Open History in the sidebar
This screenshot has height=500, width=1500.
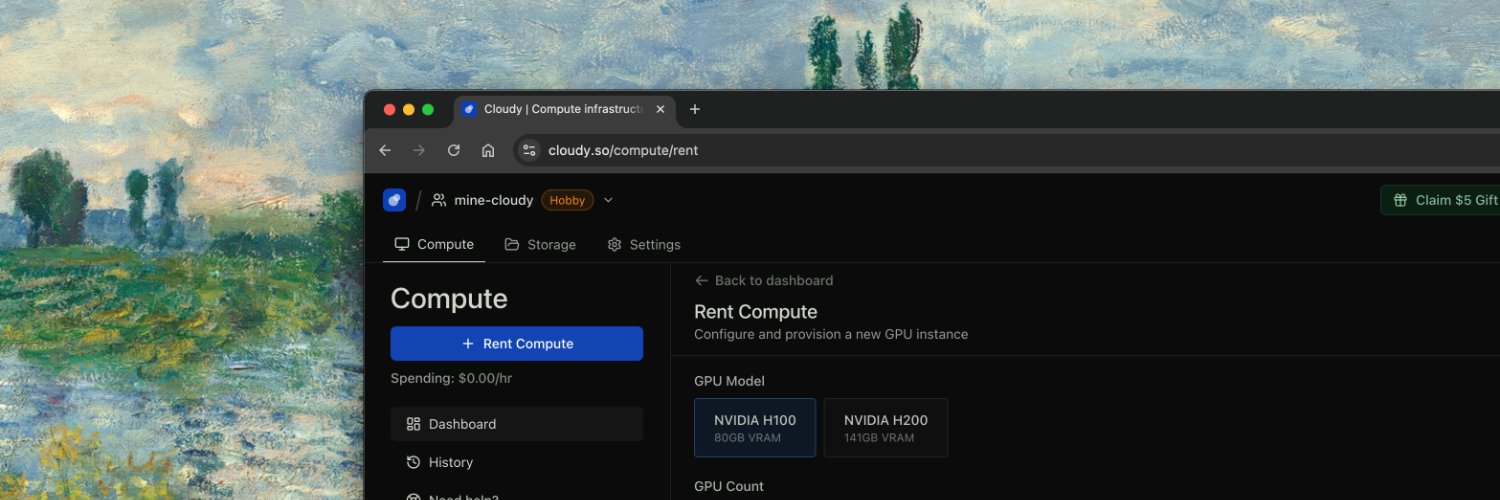[x=517, y=462]
